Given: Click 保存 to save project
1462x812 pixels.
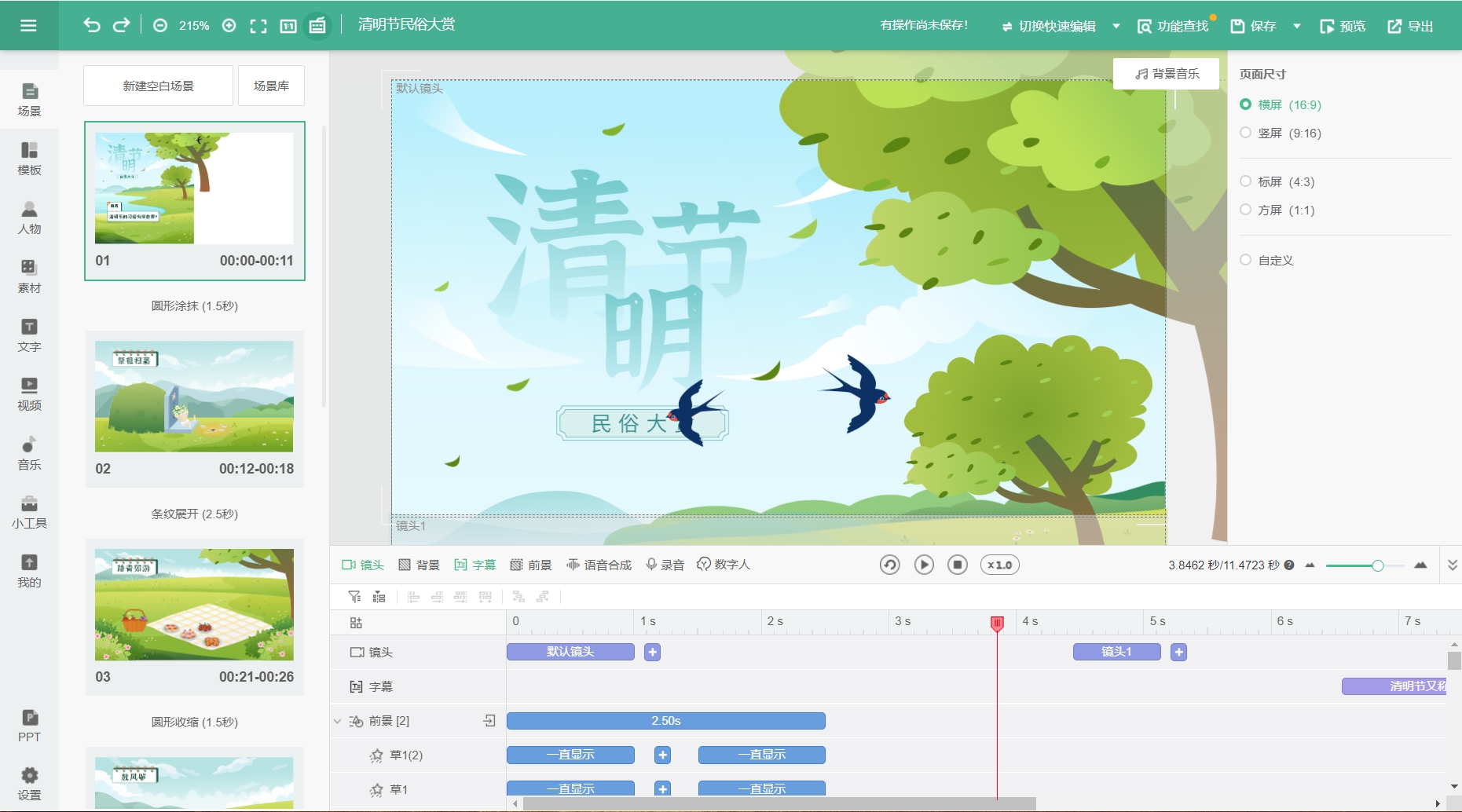Looking at the screenshot, I should [1252, 26].
